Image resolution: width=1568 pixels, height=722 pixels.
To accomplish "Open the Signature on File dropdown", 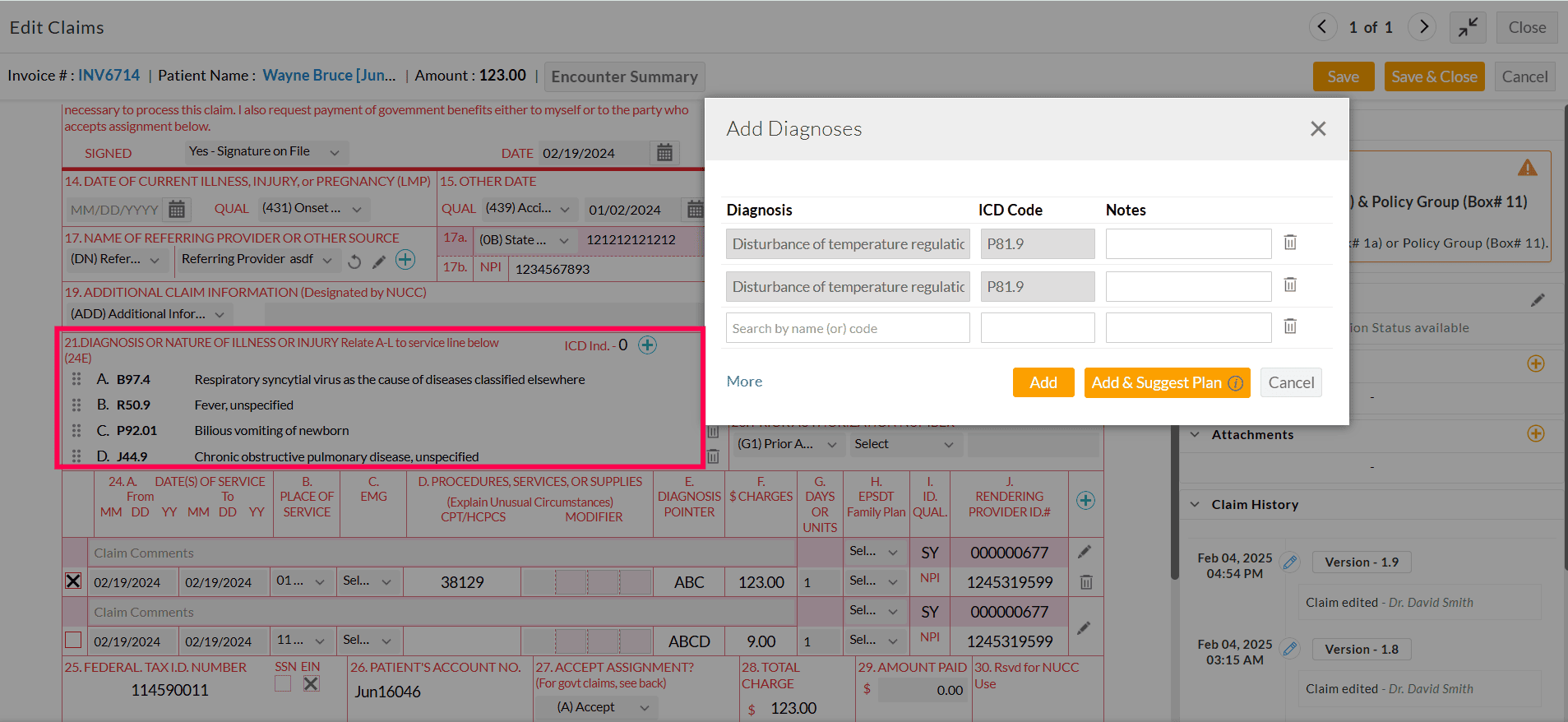I will pyautogui.click(x=265, y=152).
